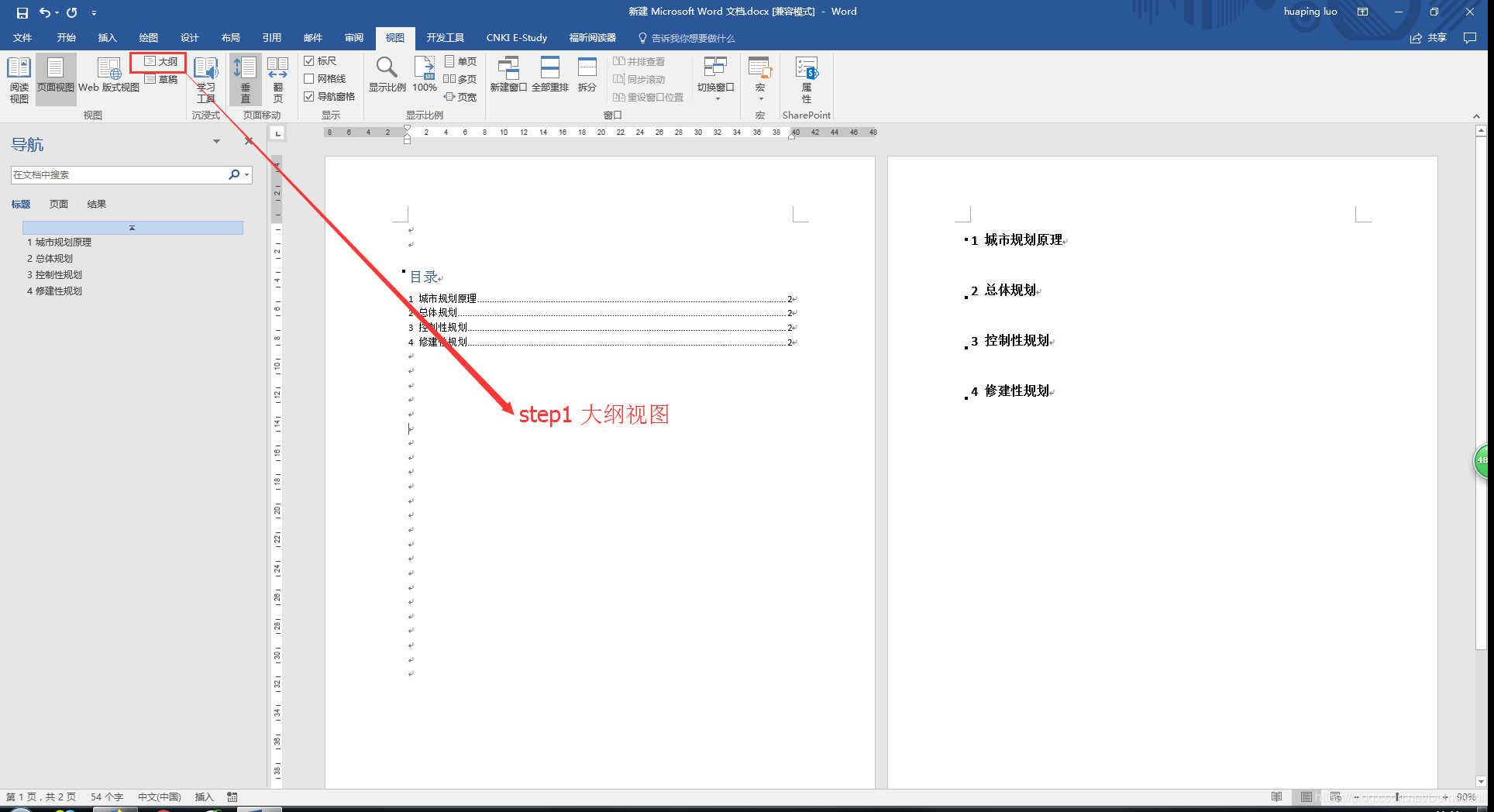
Task: Show 结果 results tab in navigation pane
Action: point(97,205)
